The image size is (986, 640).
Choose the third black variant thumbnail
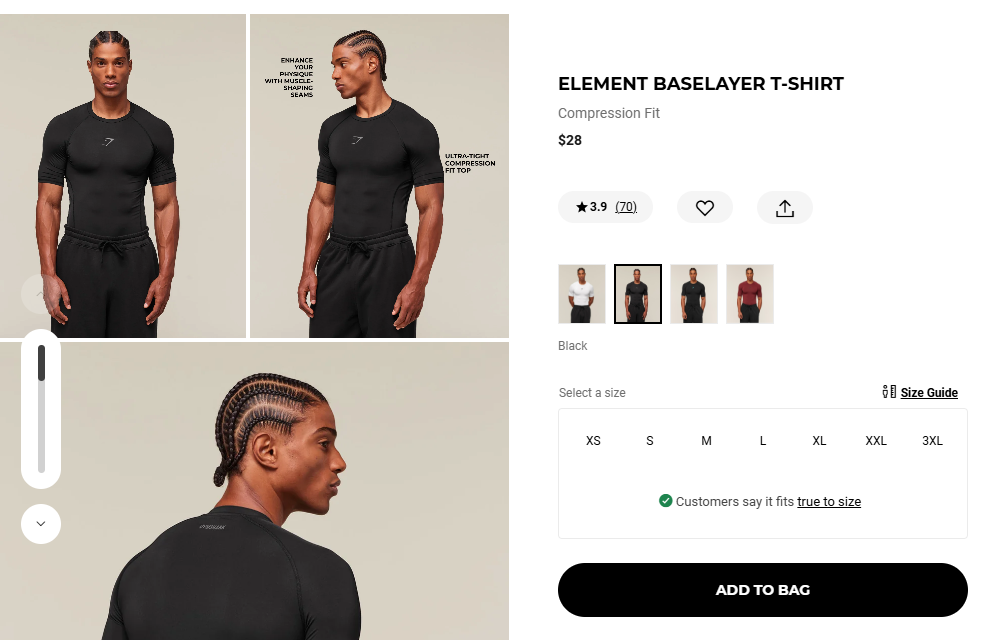point(694,294)
